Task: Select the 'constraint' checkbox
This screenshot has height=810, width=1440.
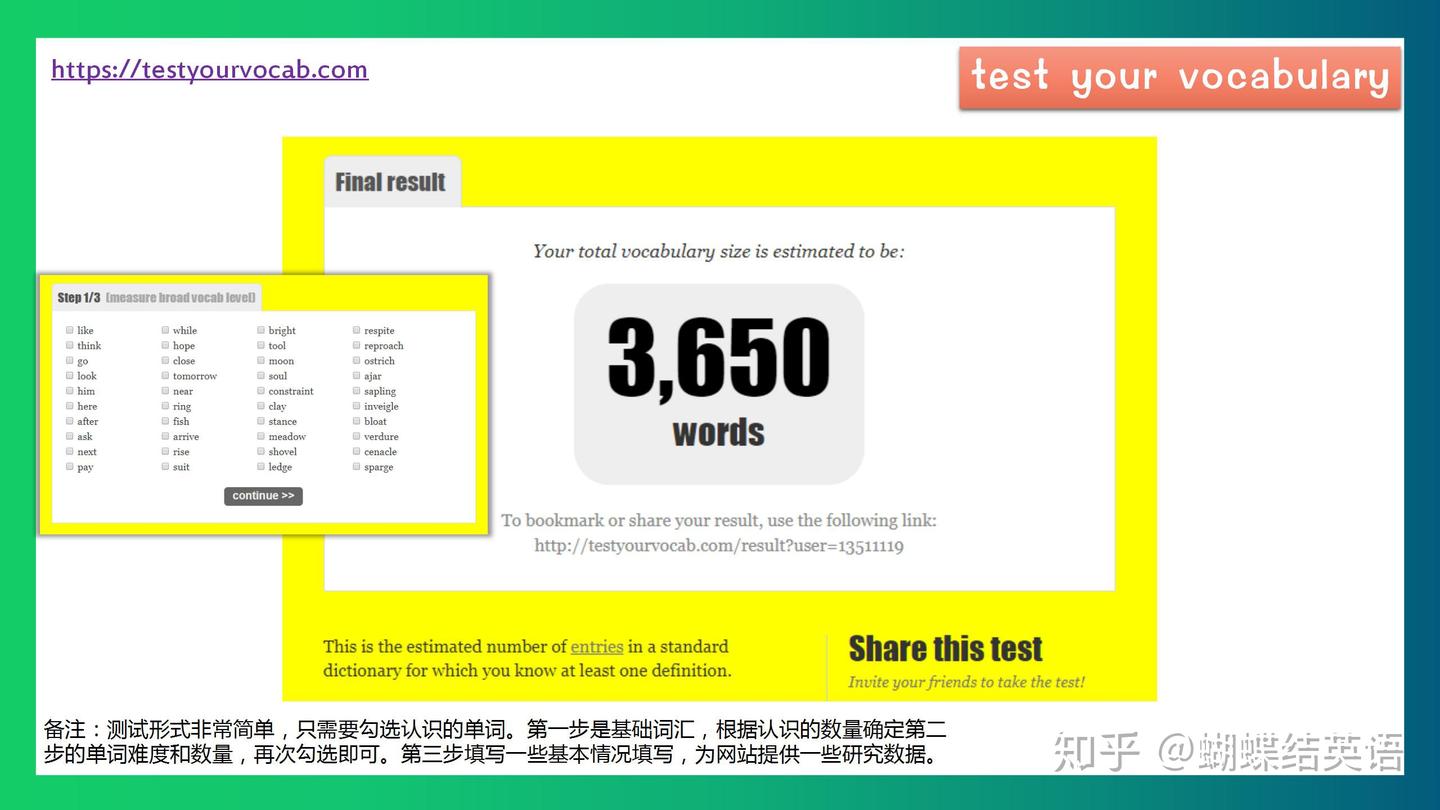Action: coord(261,391)
